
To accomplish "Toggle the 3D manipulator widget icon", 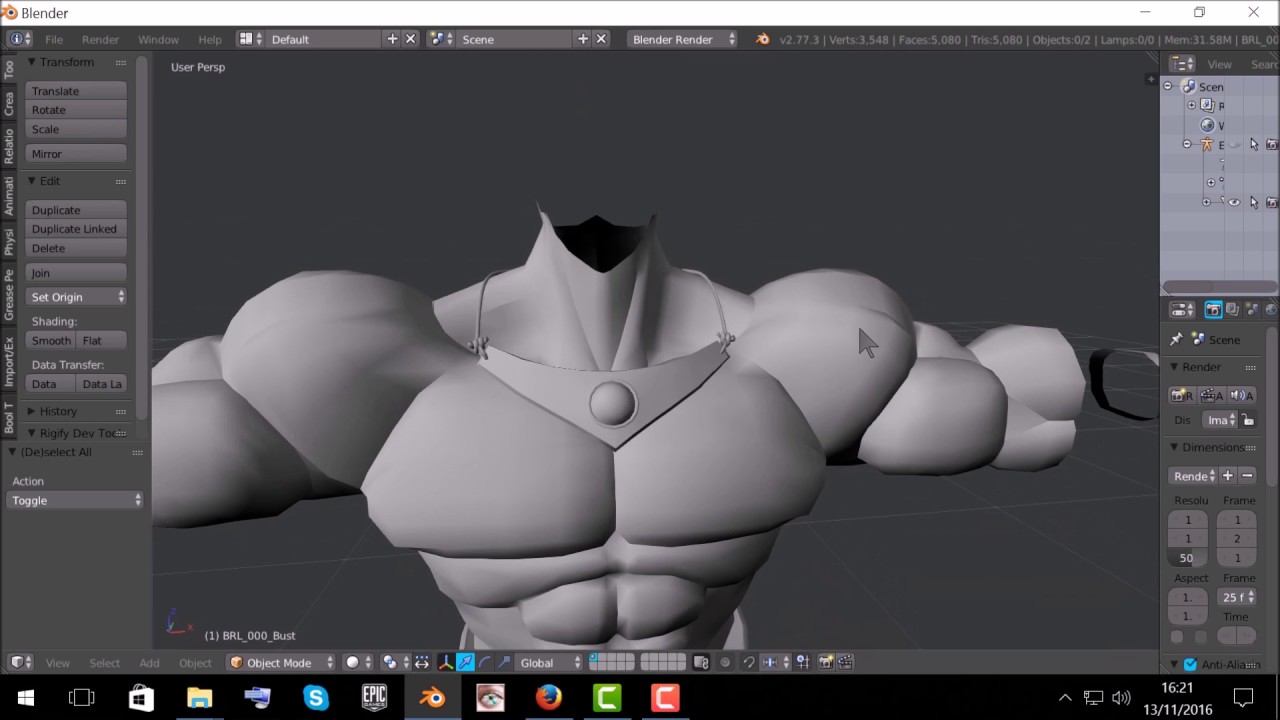I will (446, 662).
